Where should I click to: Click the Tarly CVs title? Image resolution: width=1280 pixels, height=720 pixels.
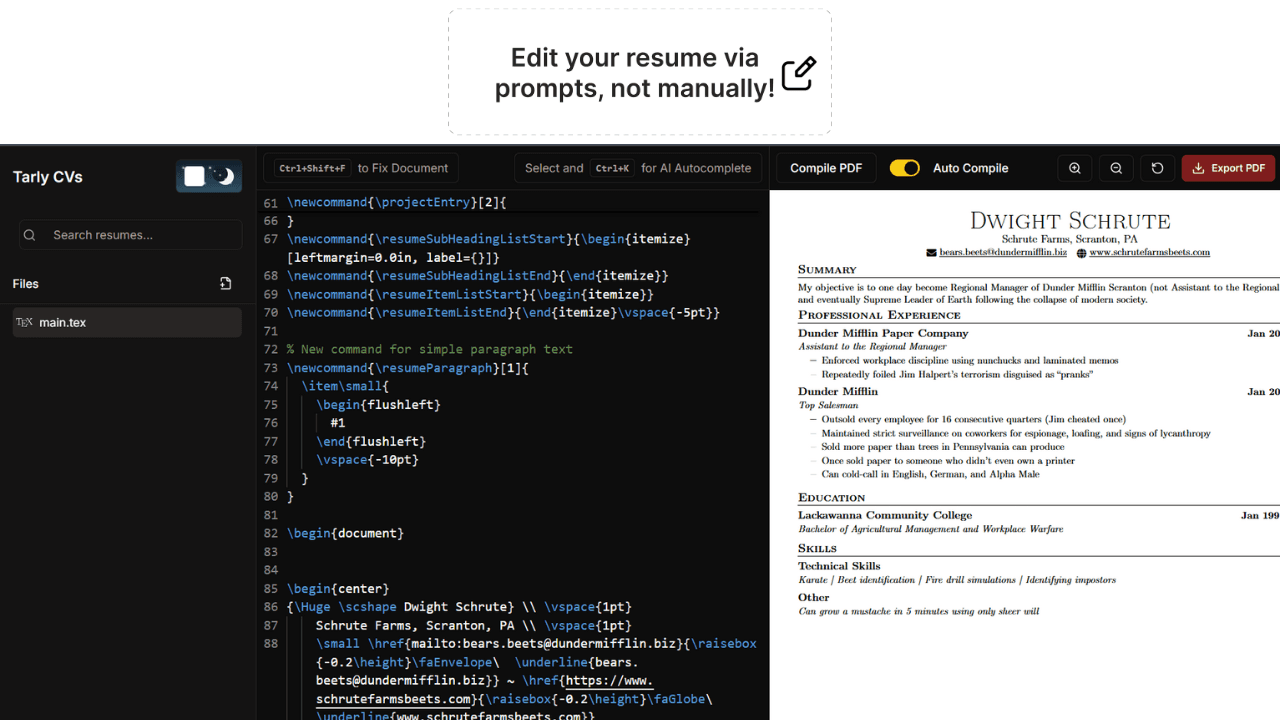(x=48, y=177)
